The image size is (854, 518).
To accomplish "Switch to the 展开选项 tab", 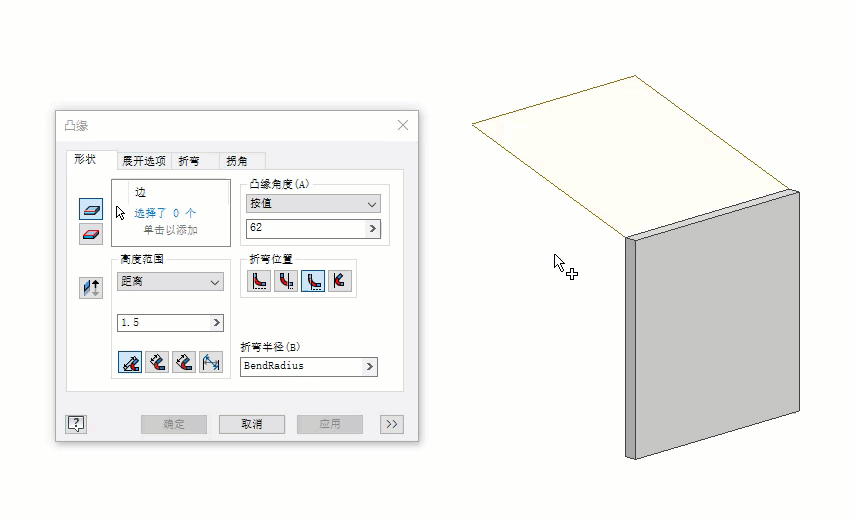I will click(x=144, y=161).
